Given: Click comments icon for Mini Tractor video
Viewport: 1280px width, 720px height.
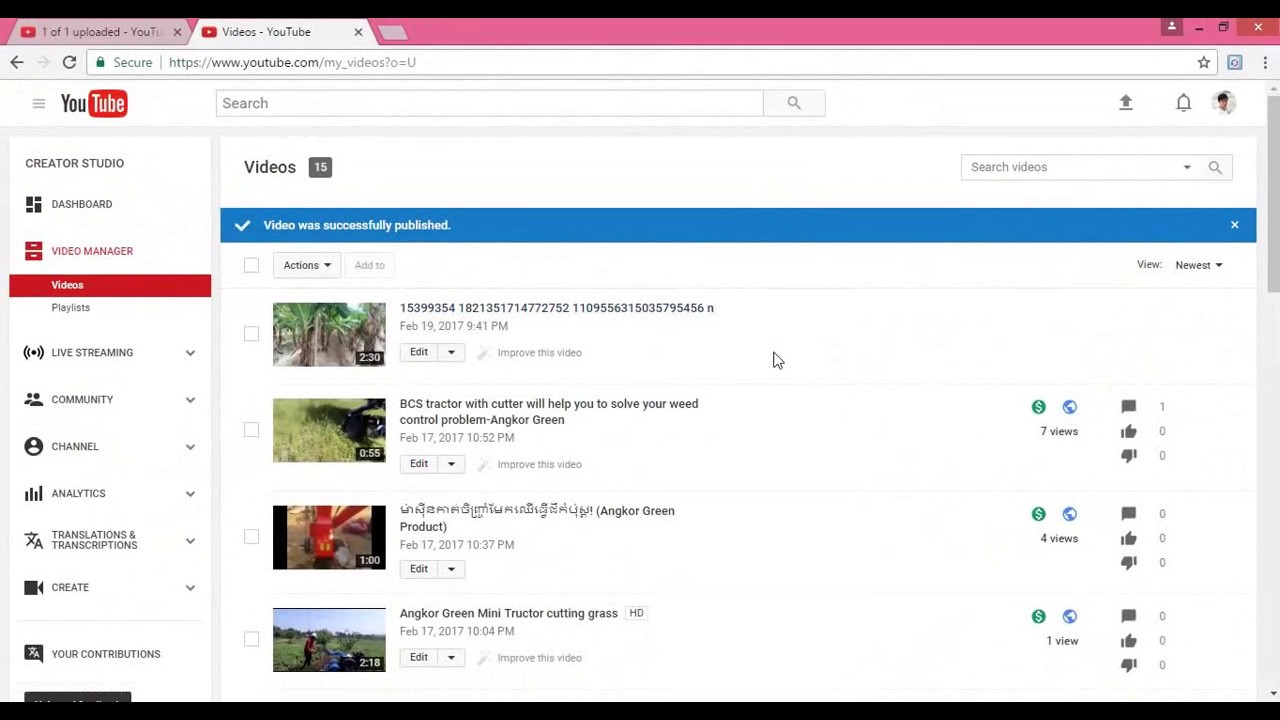Looking at the screenshot, I should pyautogui.click(x=1129, y=616).
